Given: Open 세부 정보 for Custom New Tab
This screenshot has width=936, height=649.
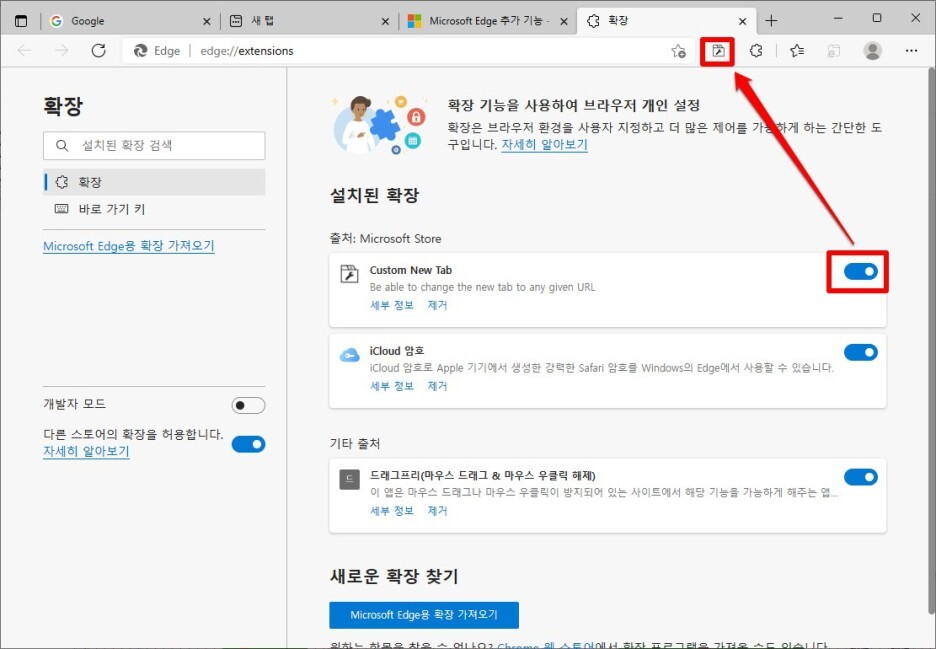Looking at the screenshot, I should coord(392,305).
